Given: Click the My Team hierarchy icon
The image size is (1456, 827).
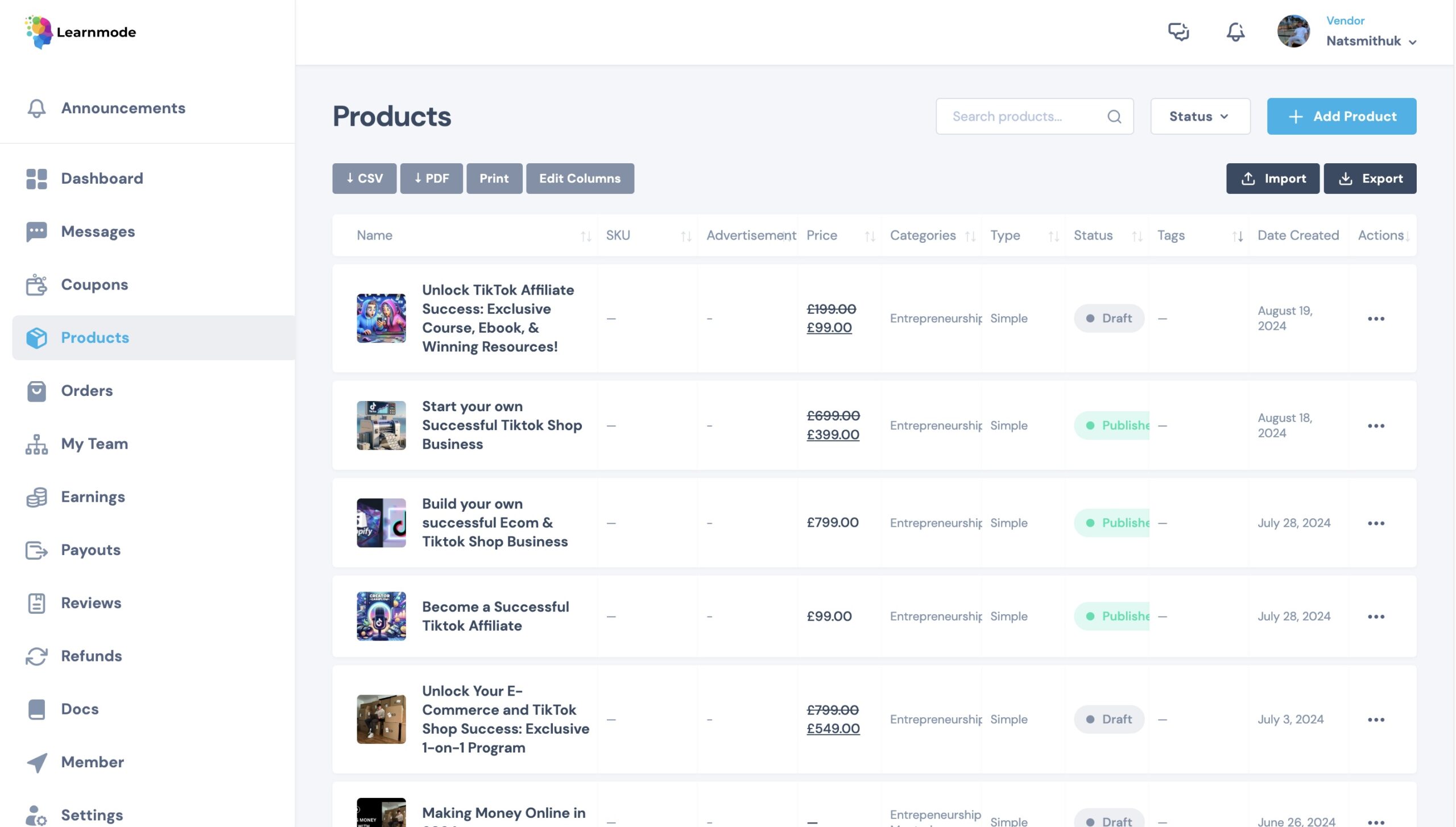Looking at the screenshot, I should pos(36,444).
